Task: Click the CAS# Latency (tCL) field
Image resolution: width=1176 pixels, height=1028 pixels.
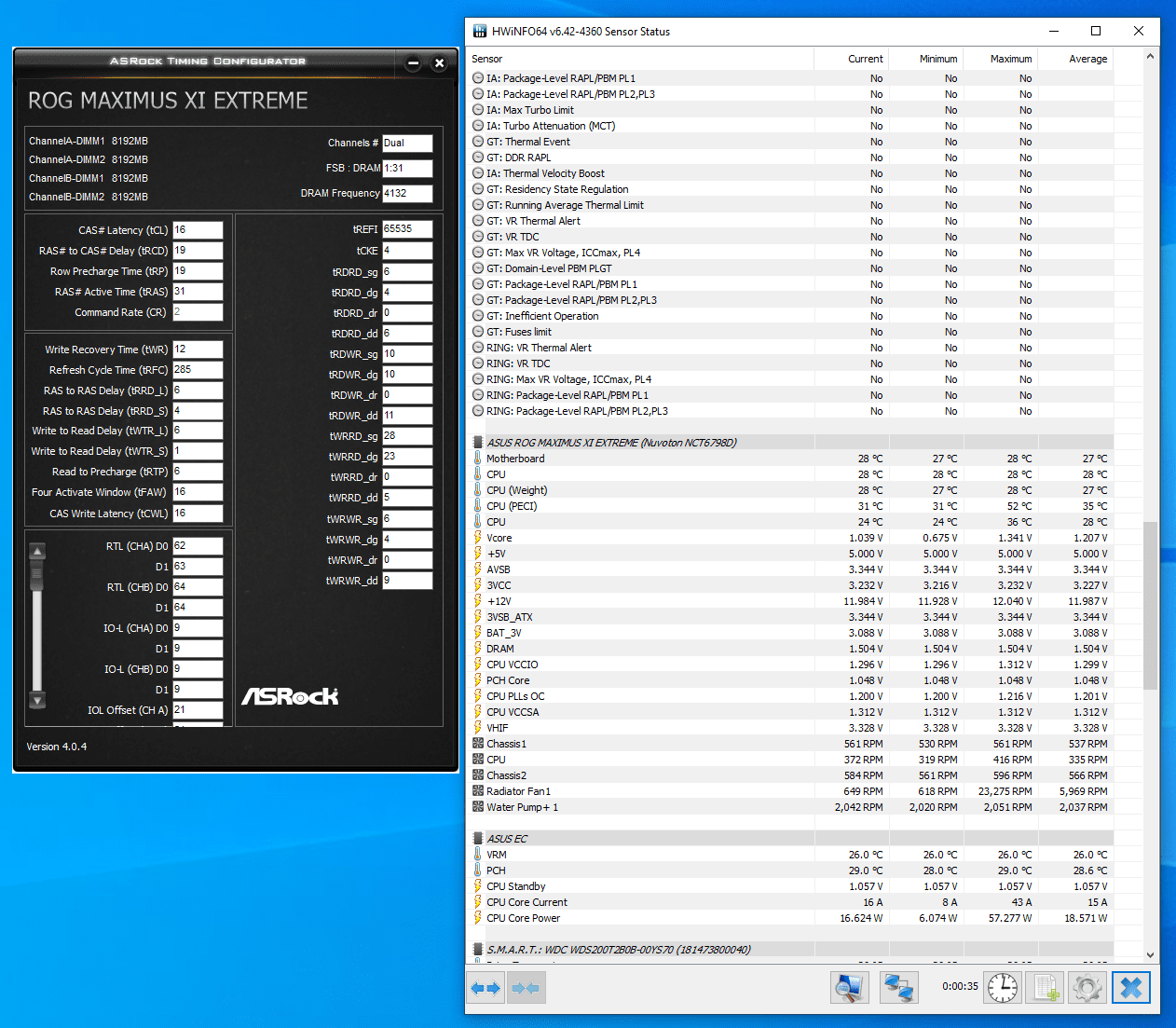Action: coord(198,230)
